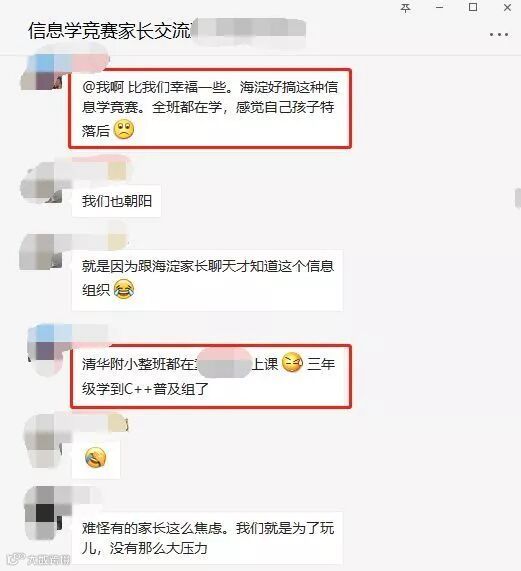Viewport: 521px width, 571px height.
Task: Click the message starting 就是因为跟海淀家长
Action: [x=207, y=280]
